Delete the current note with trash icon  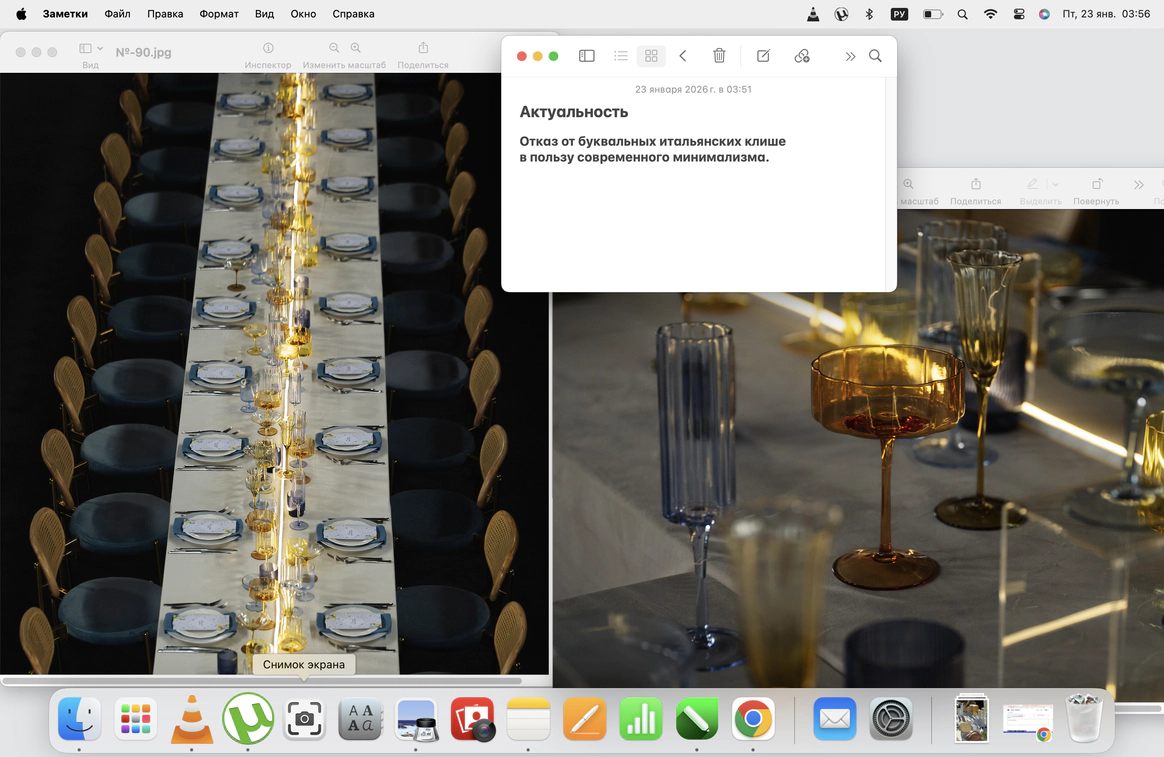719,56
